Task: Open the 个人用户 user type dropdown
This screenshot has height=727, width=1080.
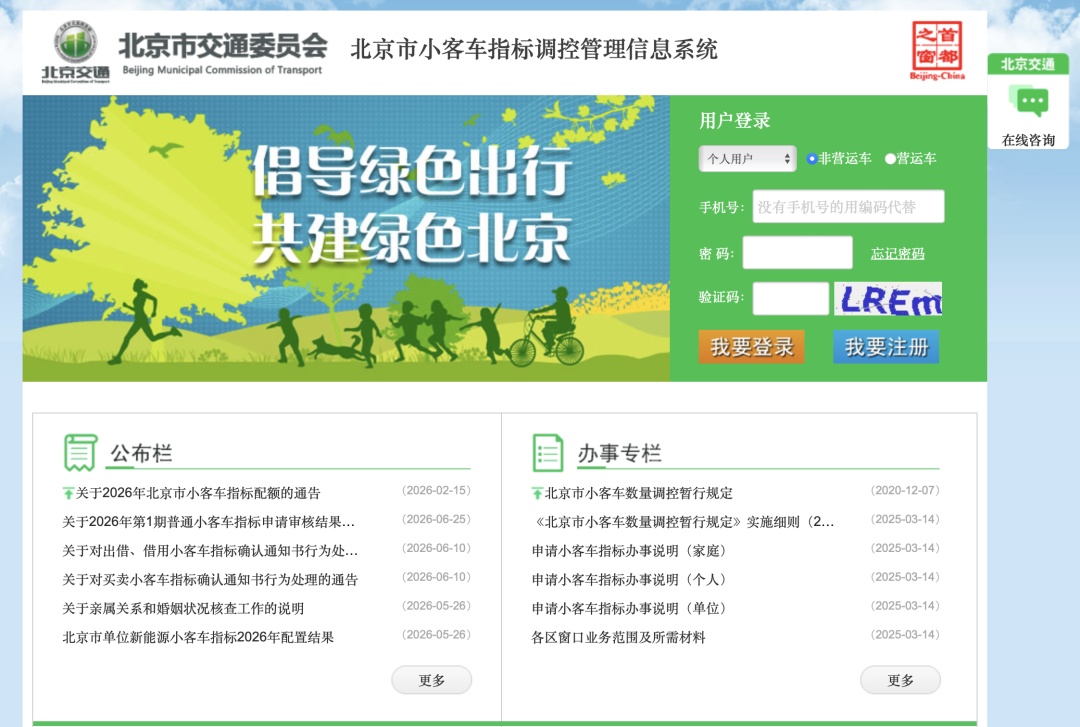Action: click(x=747, y=158)
